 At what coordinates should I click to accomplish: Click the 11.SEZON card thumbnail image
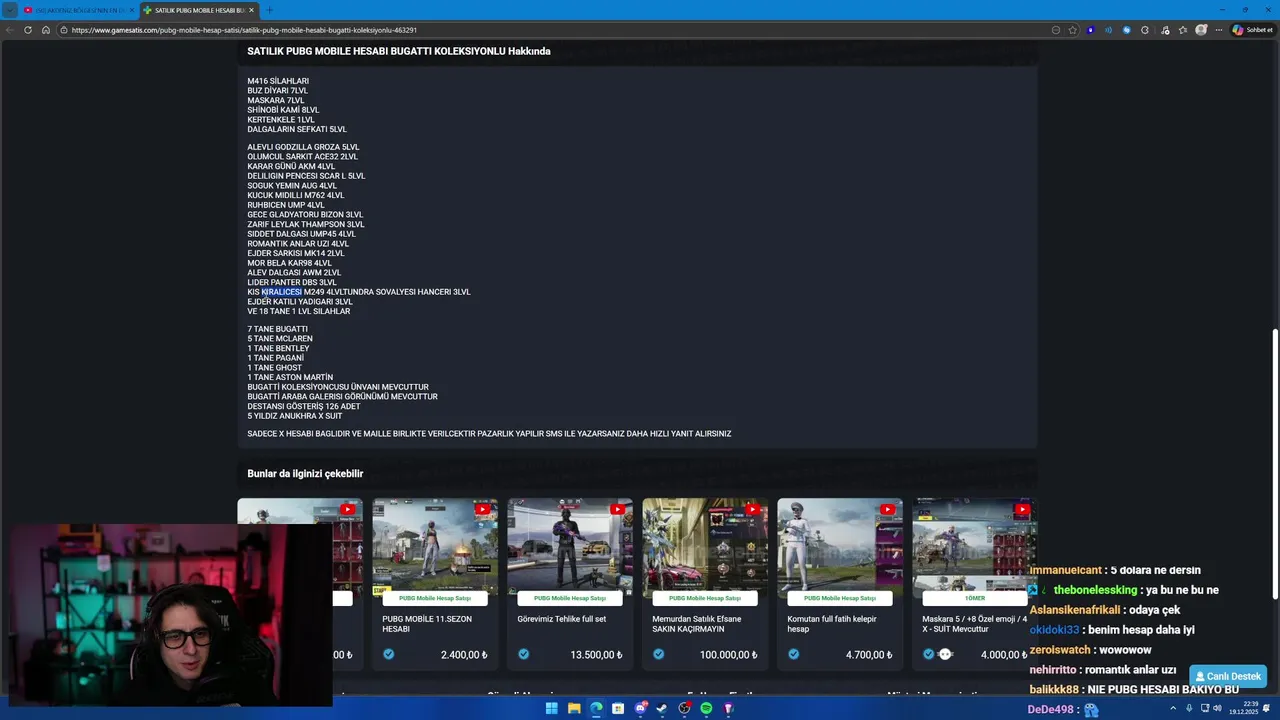(x=435, y=545)
